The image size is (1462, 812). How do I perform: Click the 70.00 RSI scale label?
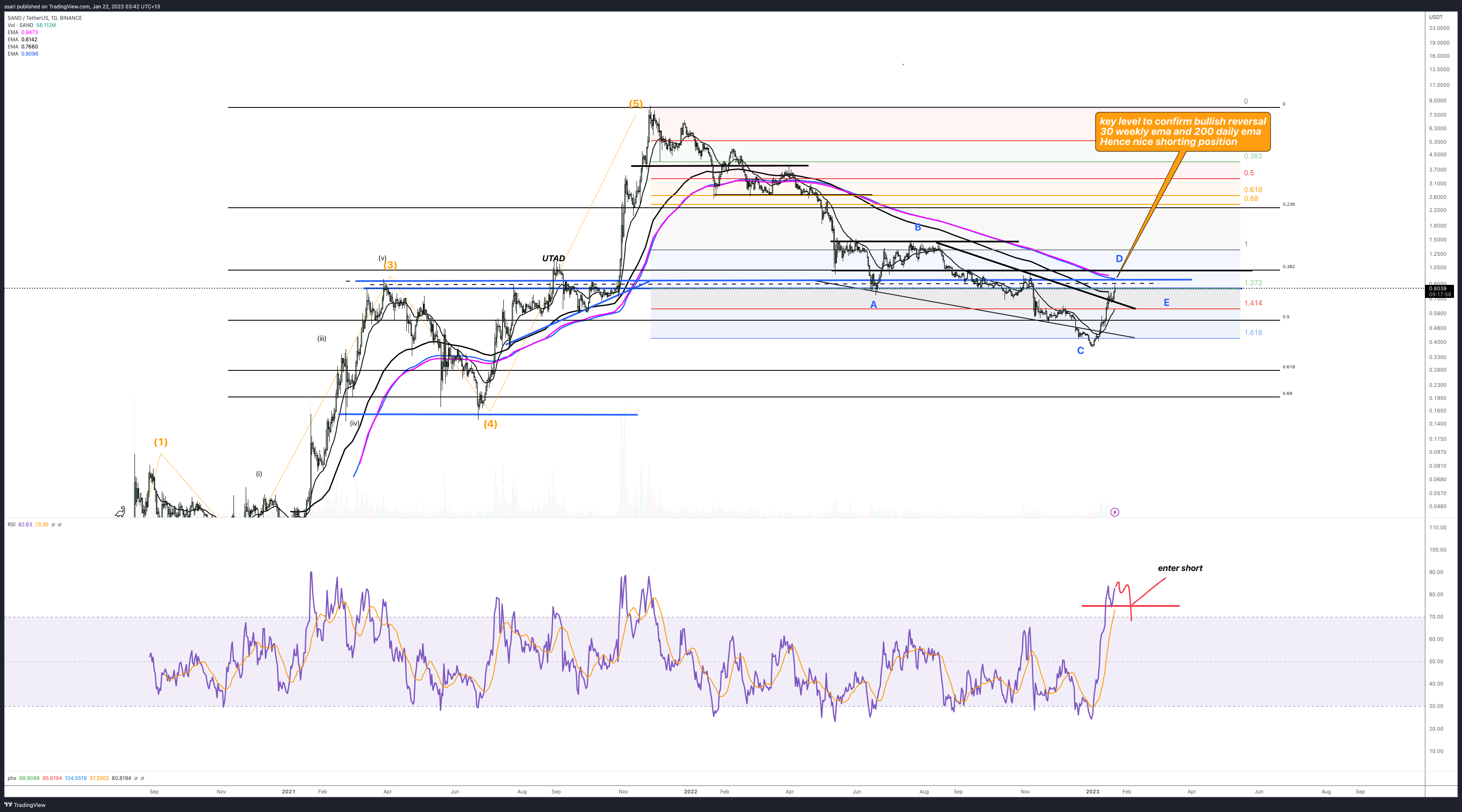[1436, 617]
